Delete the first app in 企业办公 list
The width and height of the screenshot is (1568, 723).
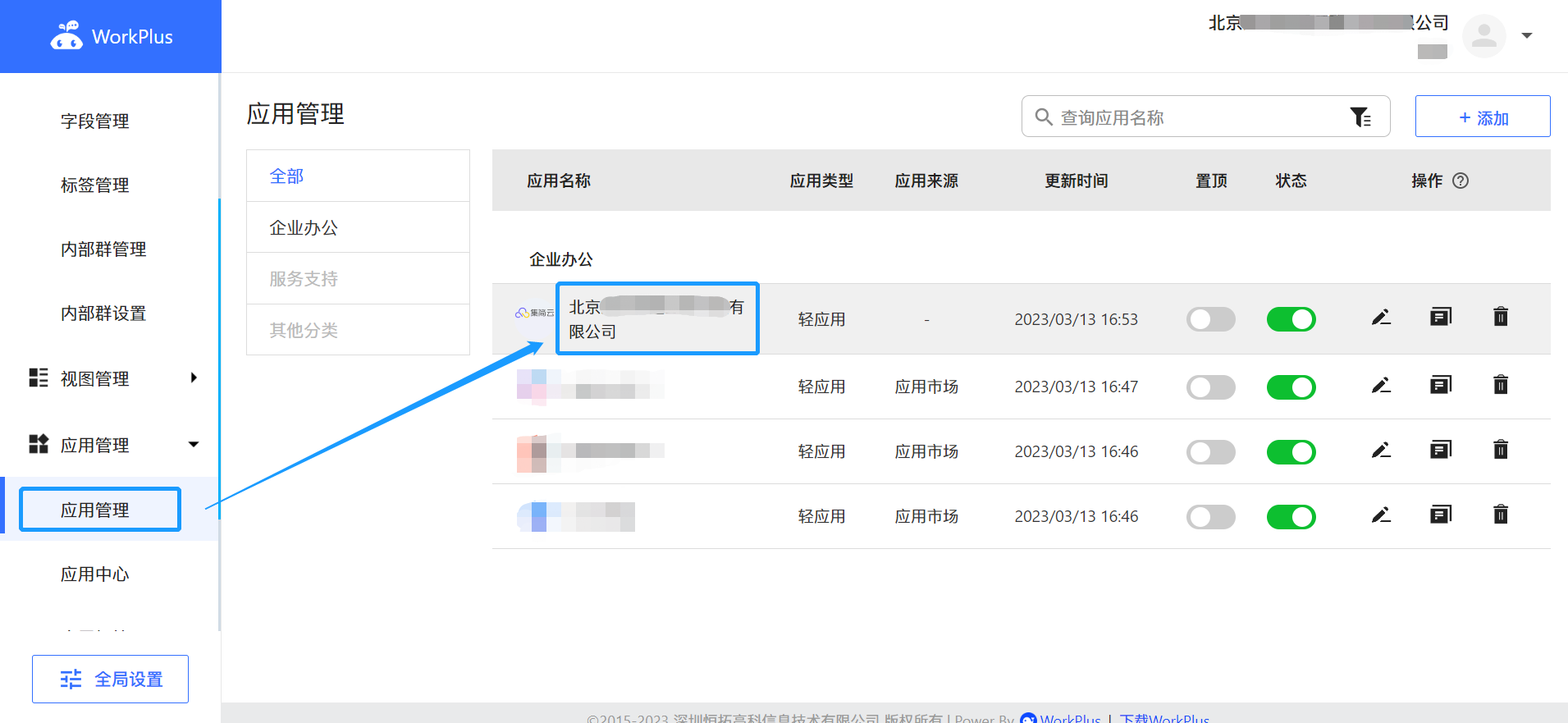pos(1500,317)
